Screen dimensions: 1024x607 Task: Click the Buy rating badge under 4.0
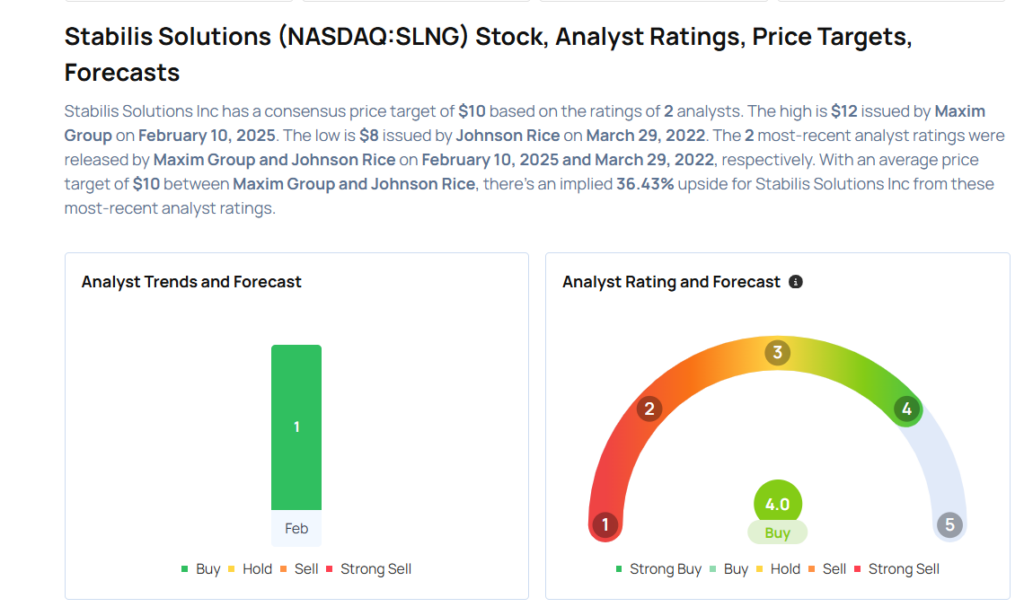[777, 533]
